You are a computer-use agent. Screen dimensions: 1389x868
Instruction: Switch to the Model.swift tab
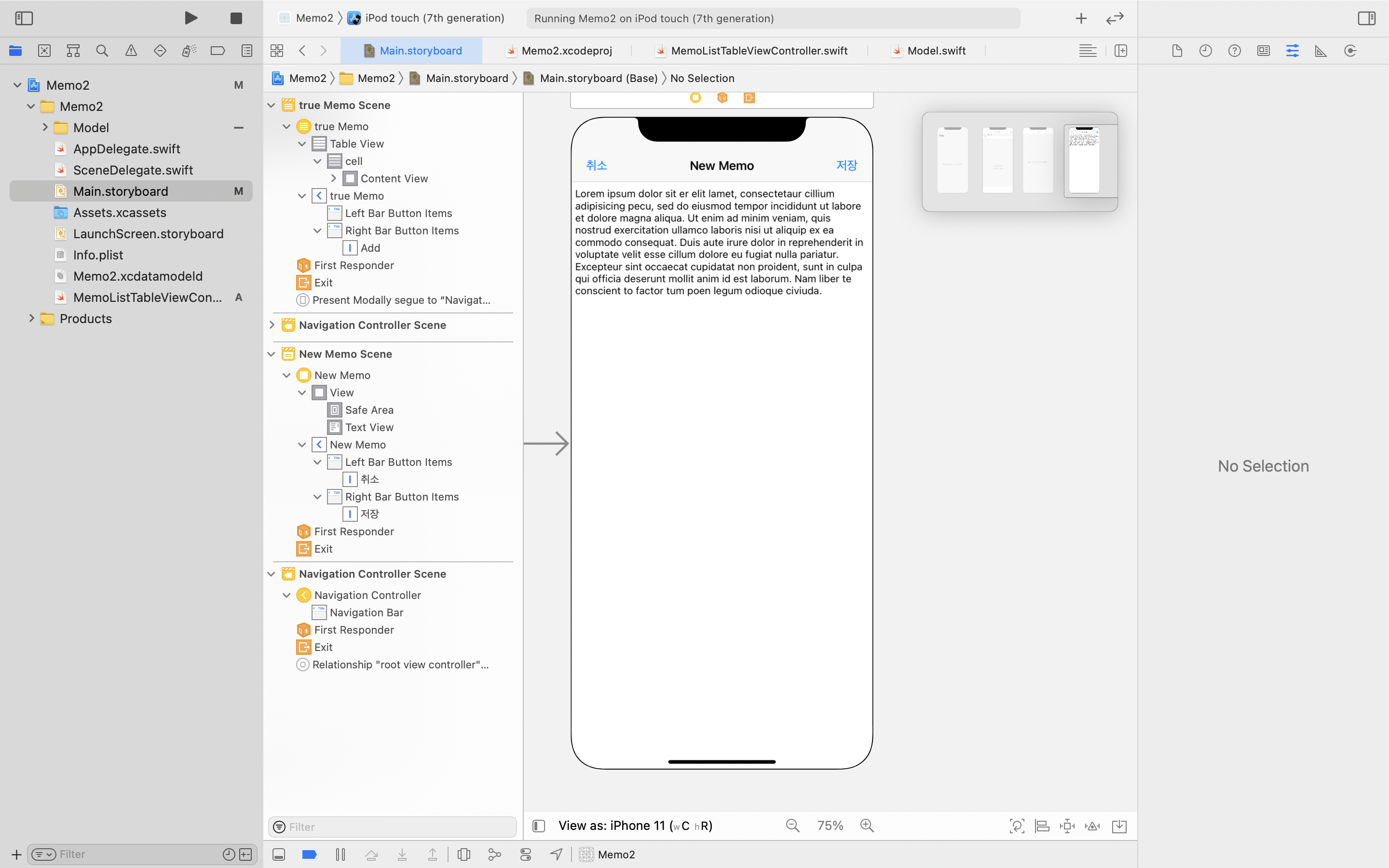click(x=936, y=51)
